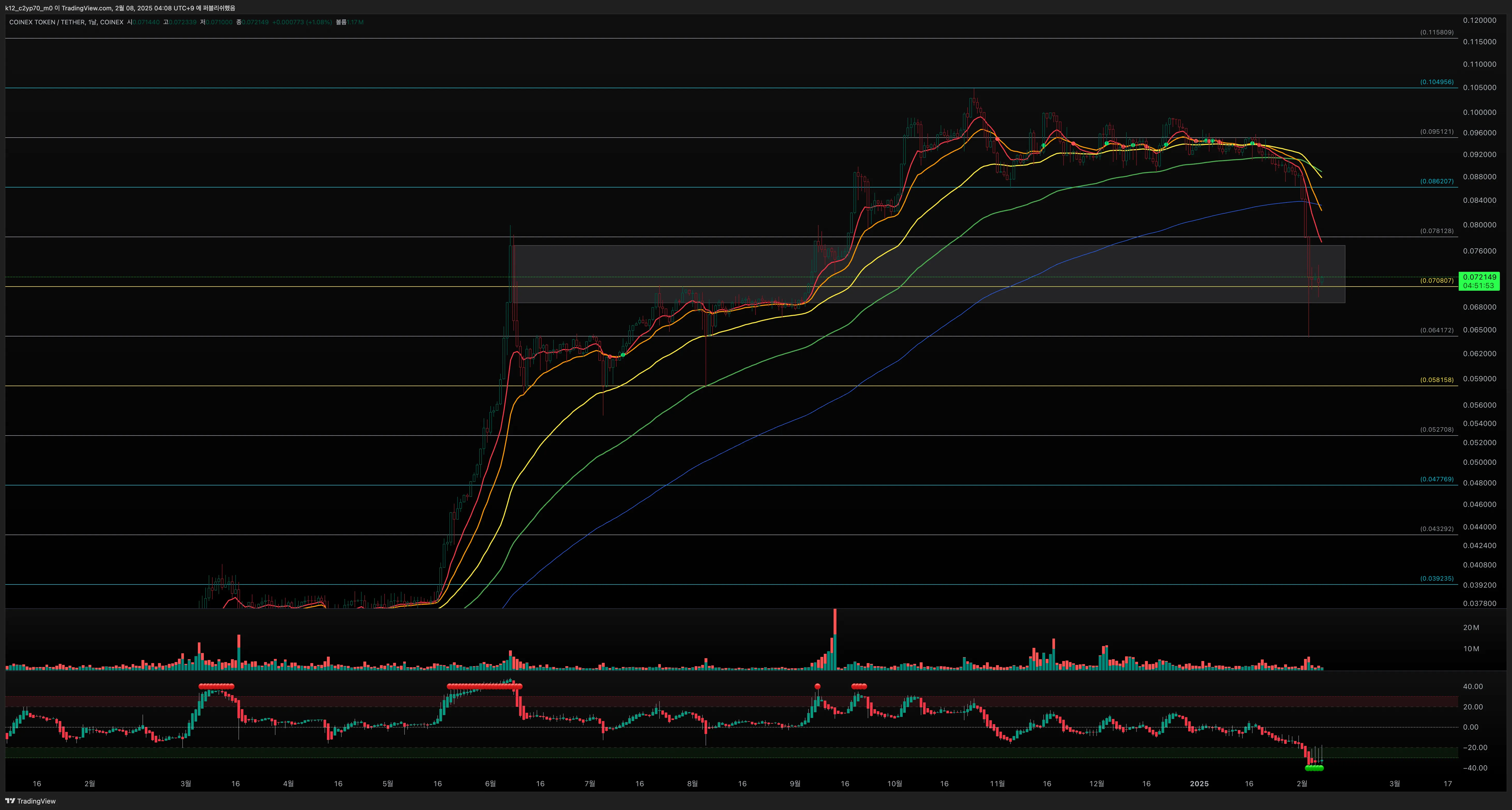Click the level label (0.115809)
The height and width of the screenshot is (810, 1512).
click(1437, 32)
